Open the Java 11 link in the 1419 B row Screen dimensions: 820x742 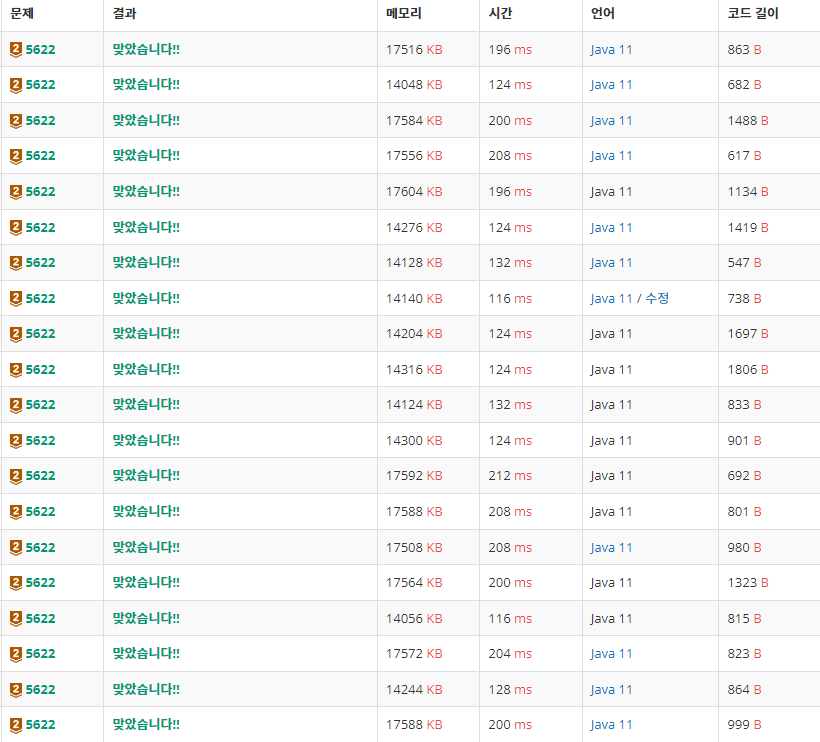611,228
